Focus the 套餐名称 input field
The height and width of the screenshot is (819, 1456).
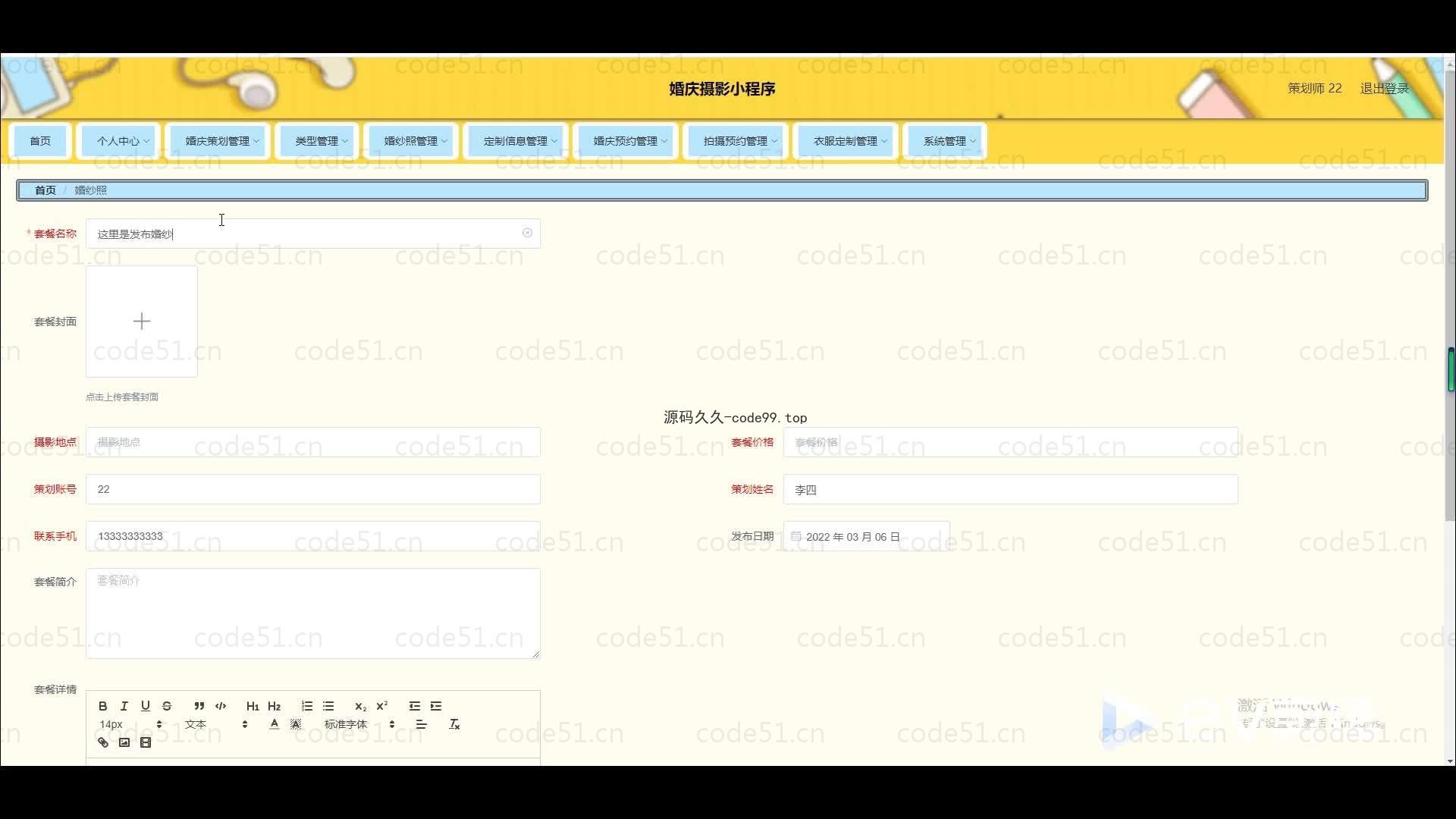coord(313,234)
